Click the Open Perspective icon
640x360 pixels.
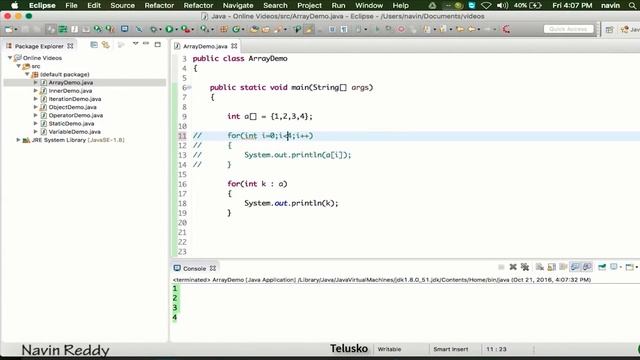[609, 29]
